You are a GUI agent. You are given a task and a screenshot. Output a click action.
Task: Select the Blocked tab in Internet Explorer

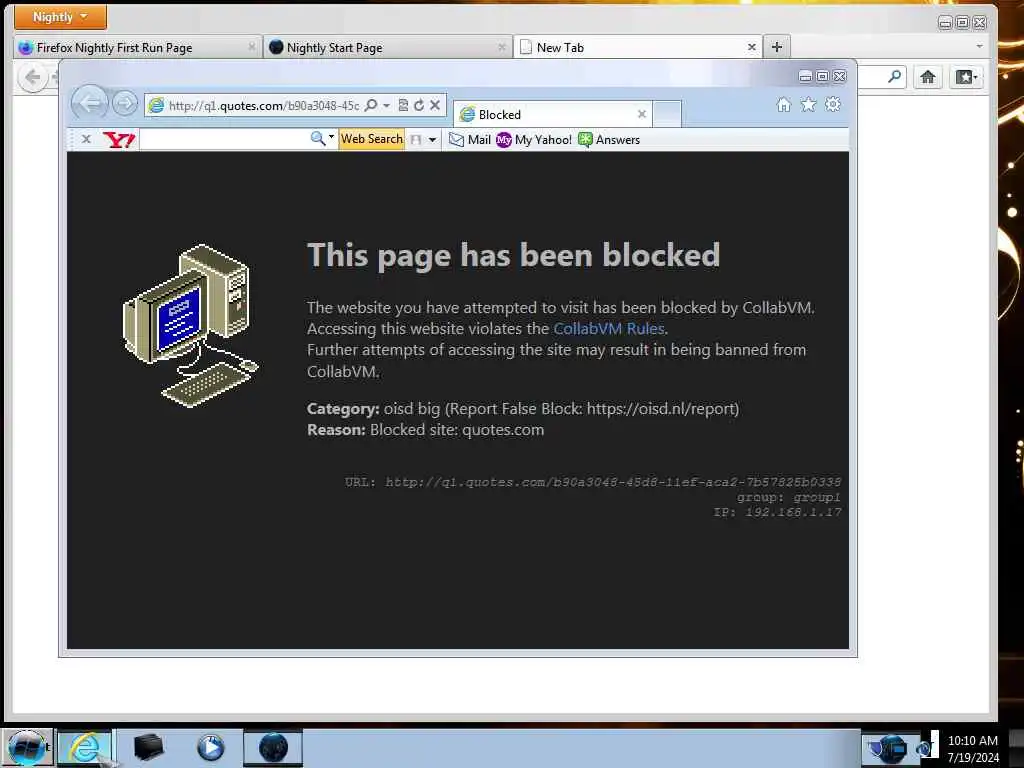552,114
